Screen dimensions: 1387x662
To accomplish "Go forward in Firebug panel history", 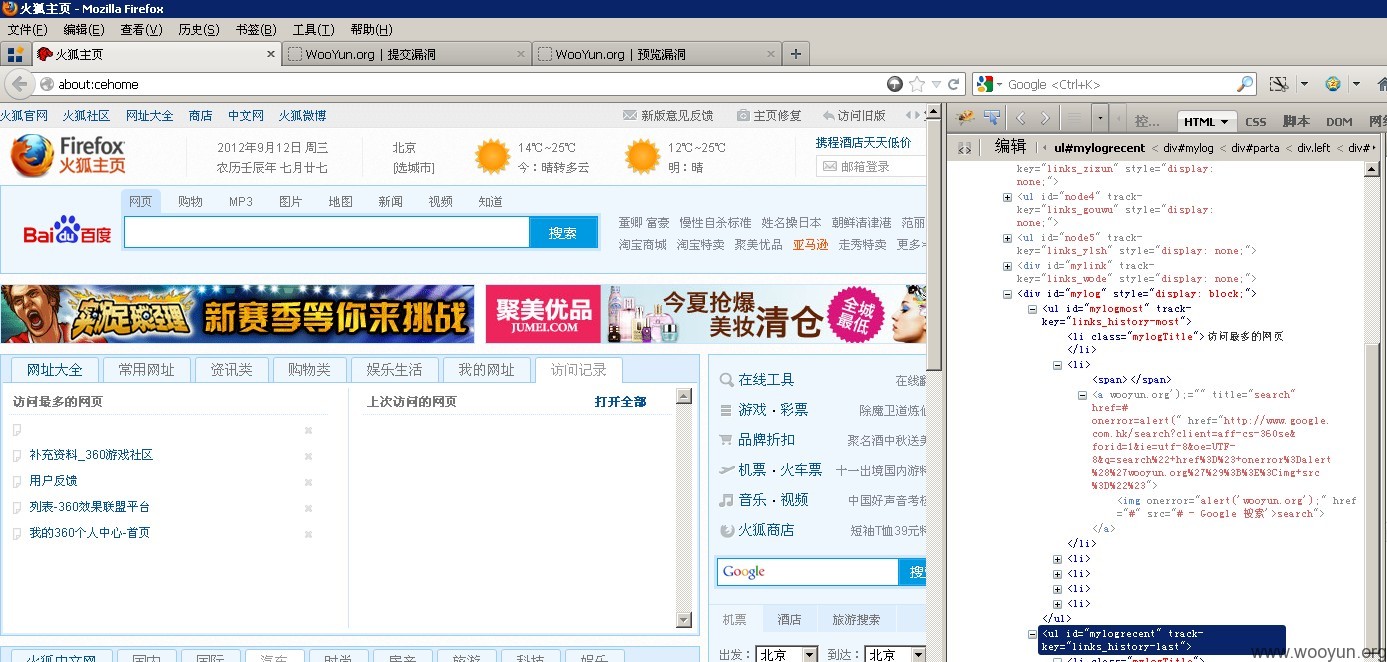I will pyautogui.click(x=1046, y=119).
